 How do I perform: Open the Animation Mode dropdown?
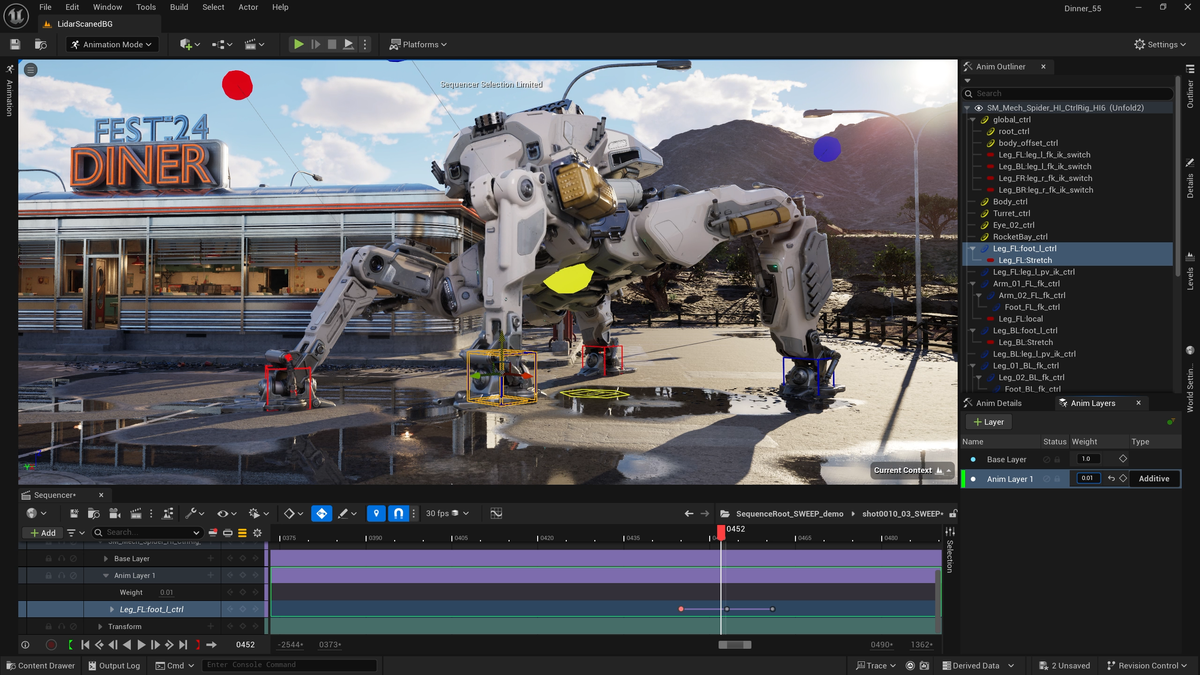coord(111,44)
